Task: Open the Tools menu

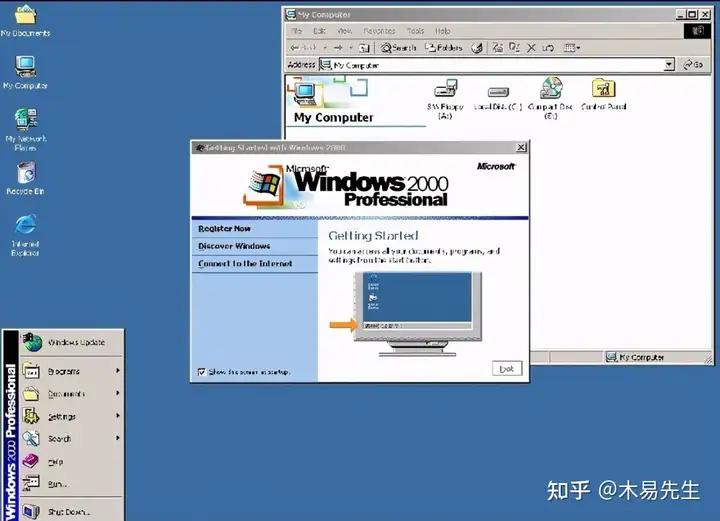Action: [416, 31]
